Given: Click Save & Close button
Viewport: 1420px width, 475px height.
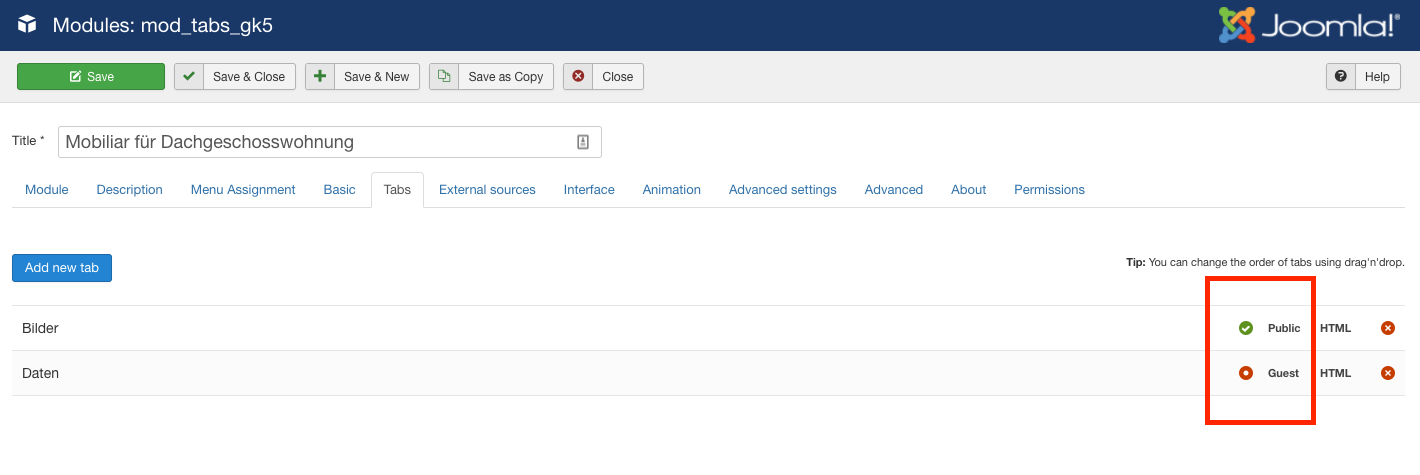Looking at the screenshot, I should click(x=235, y=77).
